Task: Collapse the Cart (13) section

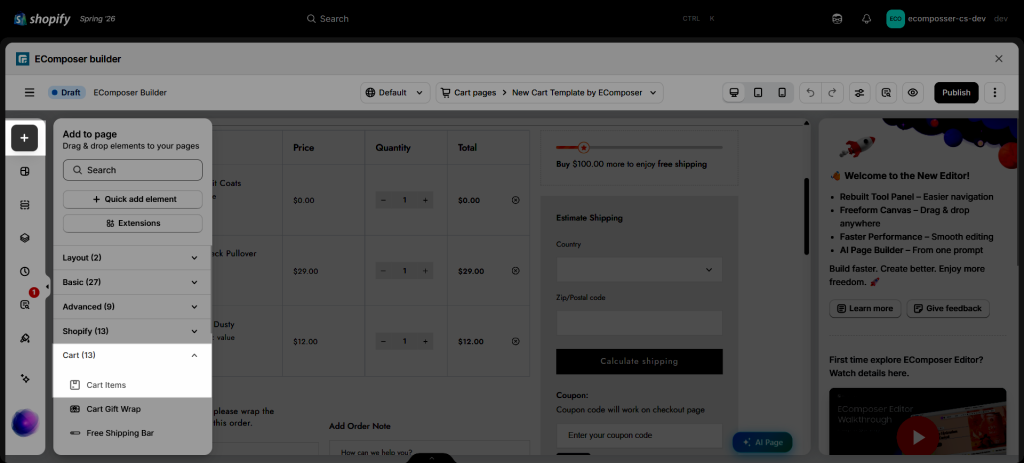Action: tap(132, 355)
